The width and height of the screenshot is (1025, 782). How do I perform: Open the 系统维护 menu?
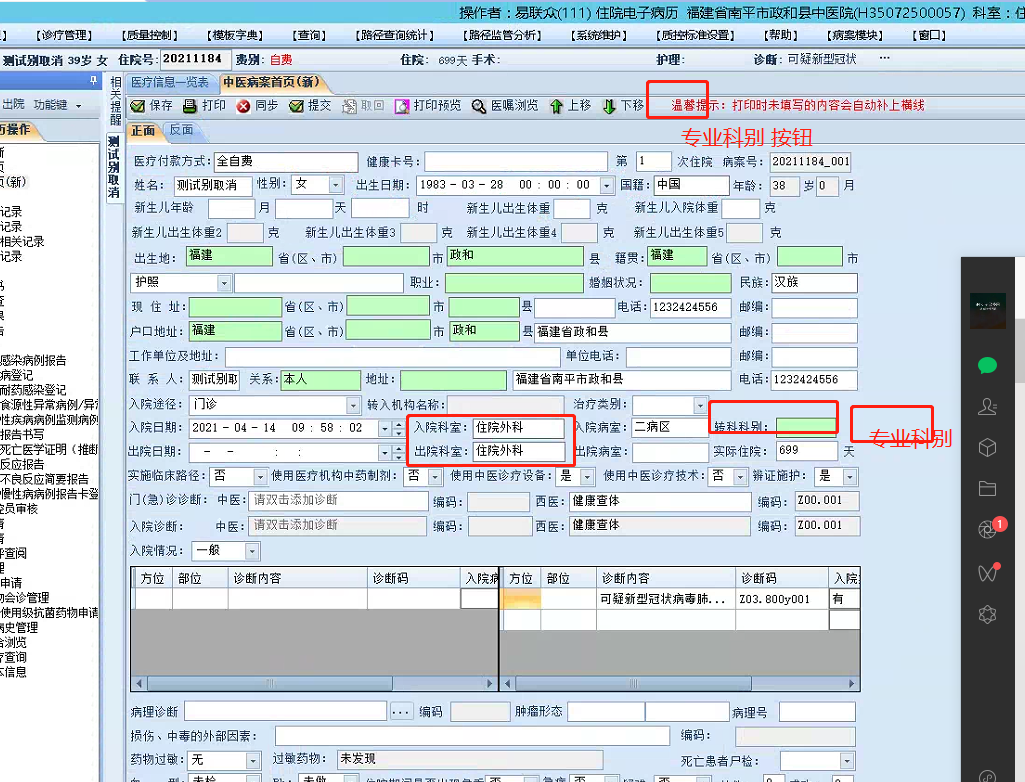599,35
